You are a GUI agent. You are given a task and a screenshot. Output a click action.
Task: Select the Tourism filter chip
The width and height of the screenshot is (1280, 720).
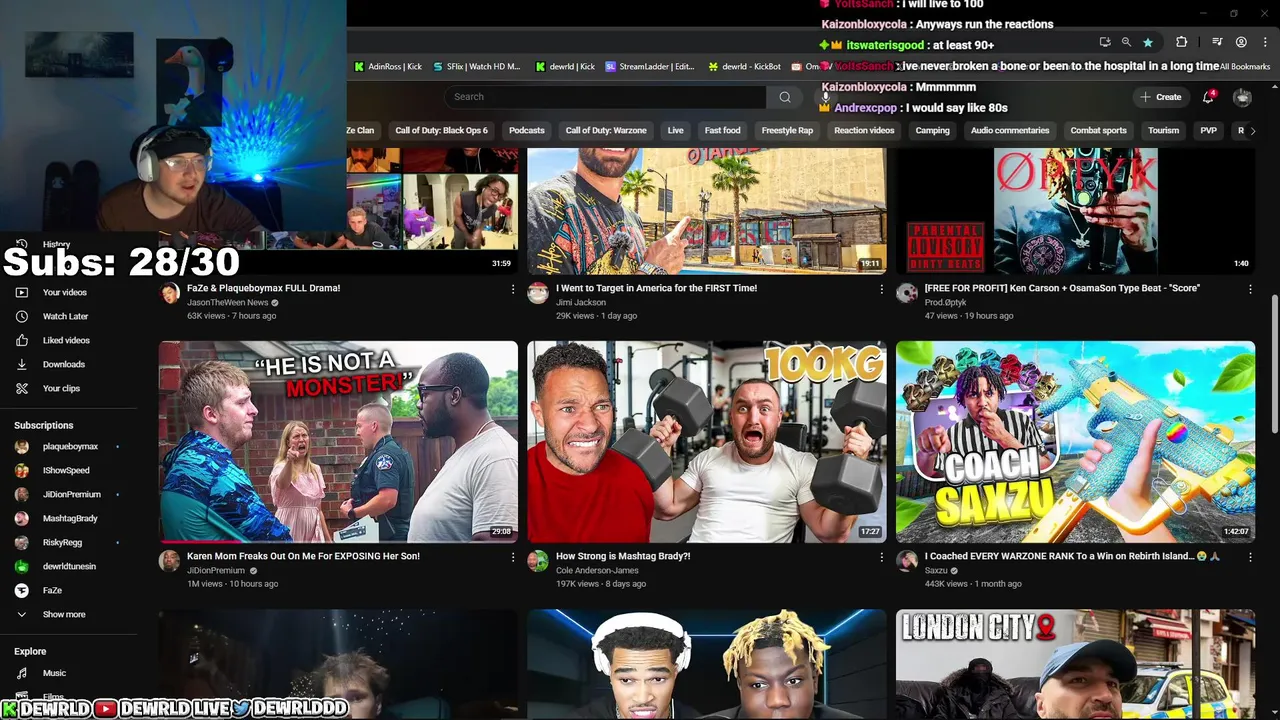coord(1163,131)
